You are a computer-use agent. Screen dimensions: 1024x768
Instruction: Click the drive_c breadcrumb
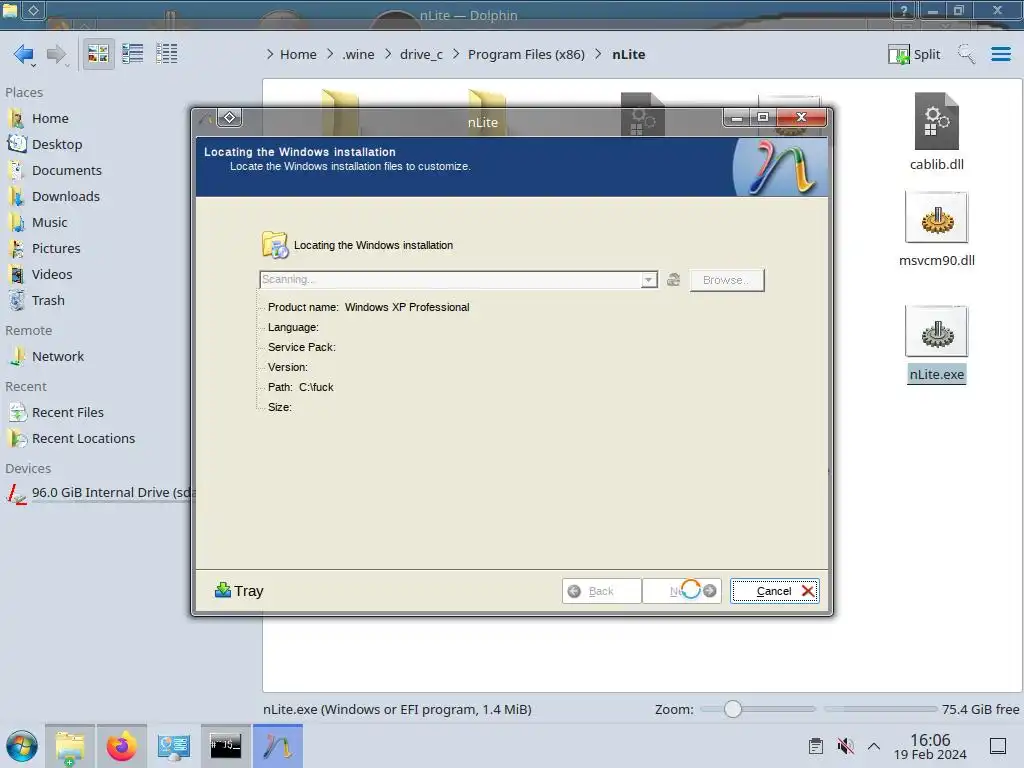[x=421, y=54]
